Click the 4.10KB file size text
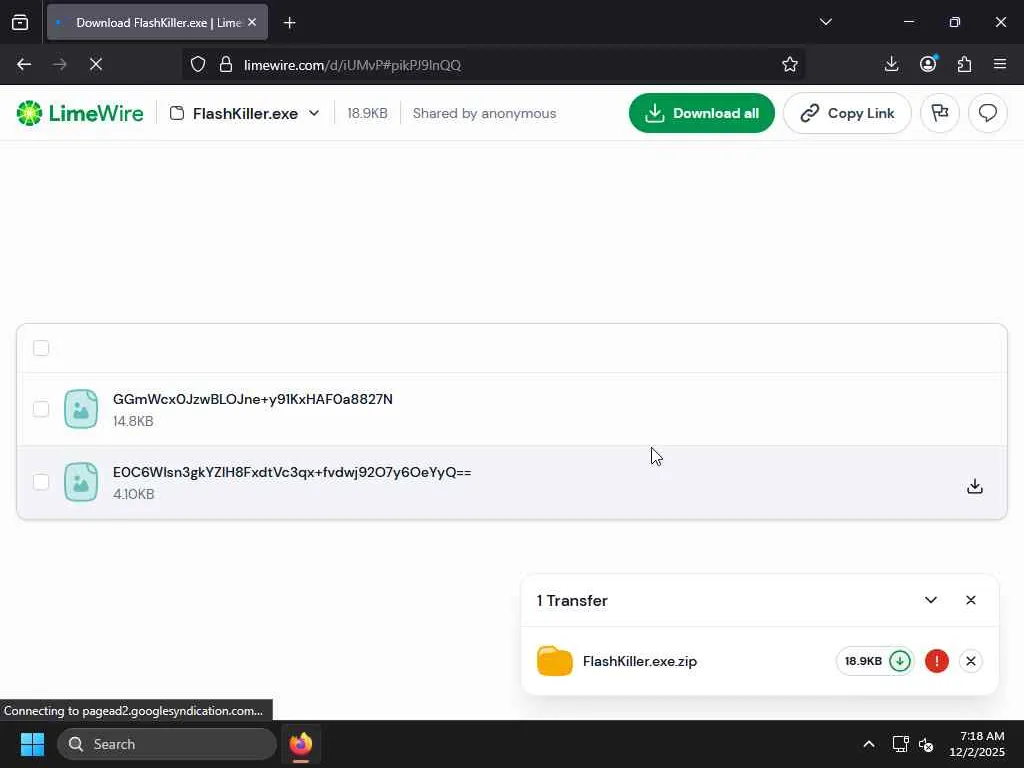The height and width of the screenshot is (768, 1024). point(133,494)
